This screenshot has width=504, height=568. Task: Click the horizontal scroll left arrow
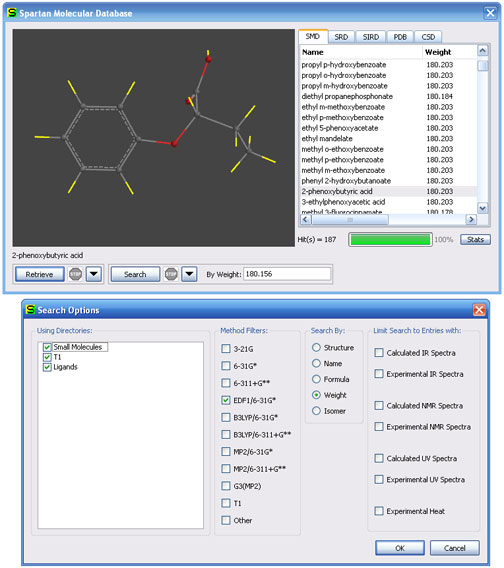[305, 219]
